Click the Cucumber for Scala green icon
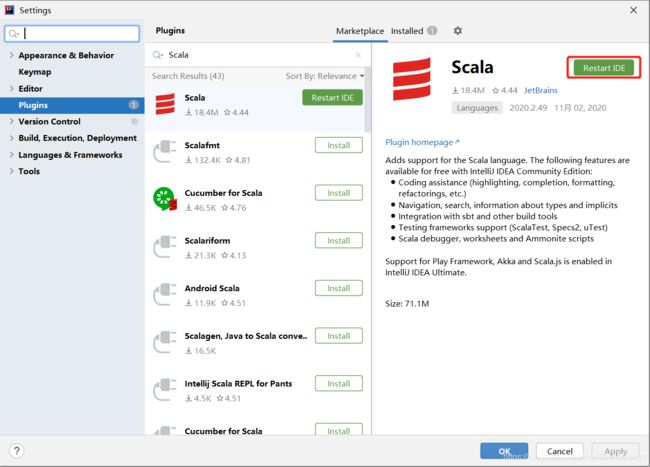 [x=165, y=199]
